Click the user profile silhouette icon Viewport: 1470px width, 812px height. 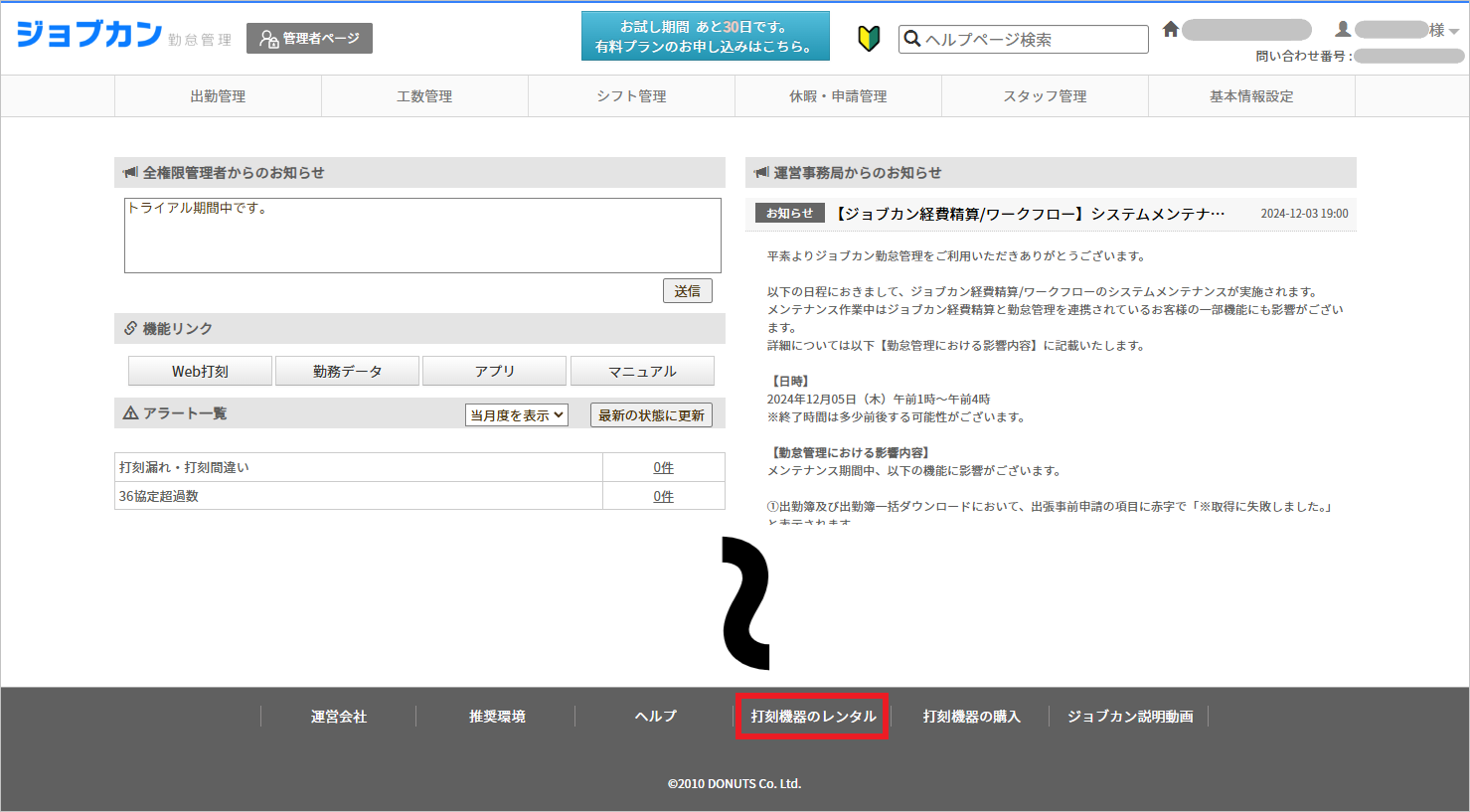(1343, 30)
